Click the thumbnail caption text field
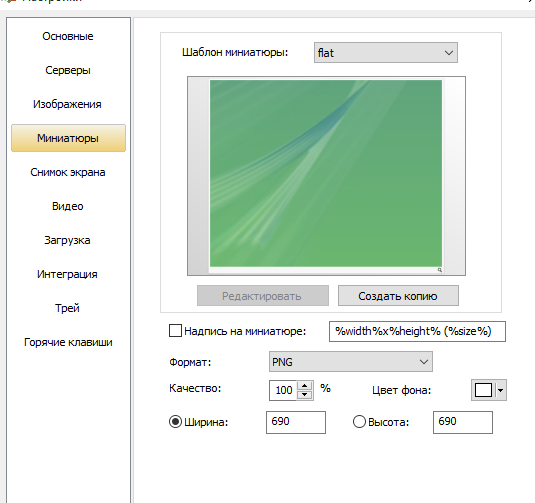 click(417, 331)
